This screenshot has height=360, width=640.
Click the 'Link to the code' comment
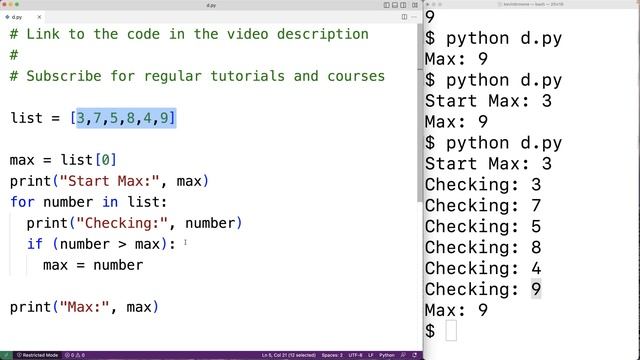pyautogui.click(x=189, y=34)
